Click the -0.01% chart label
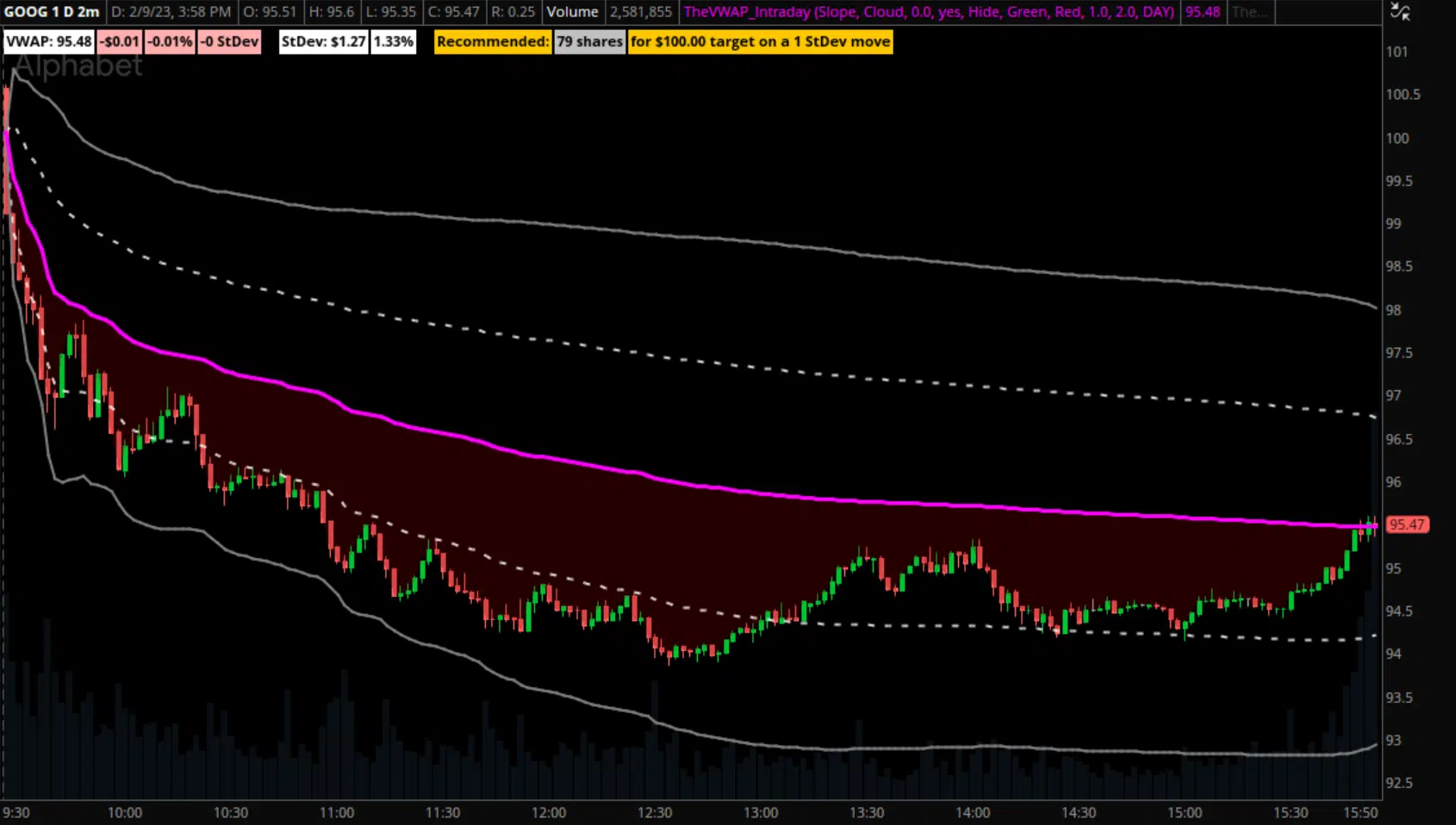This screenshot has height=825, width=1456. click(170, 41)
